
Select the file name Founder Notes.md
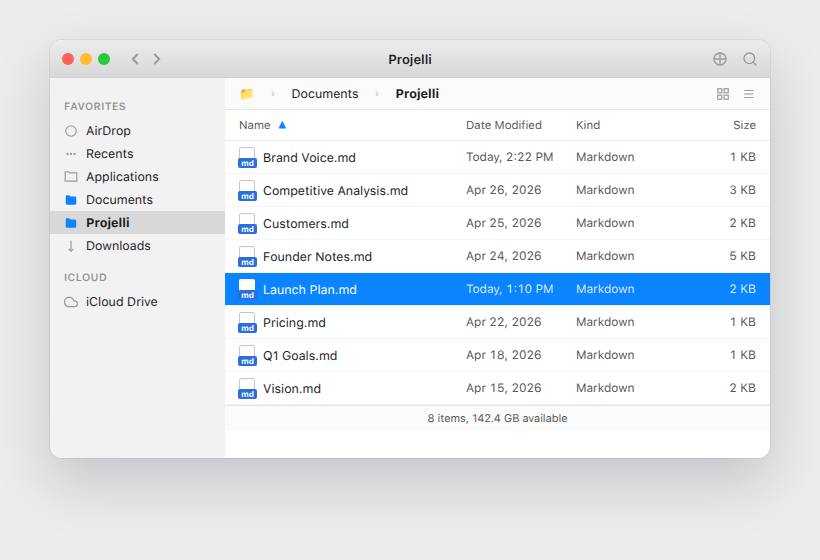pos(317,256)
